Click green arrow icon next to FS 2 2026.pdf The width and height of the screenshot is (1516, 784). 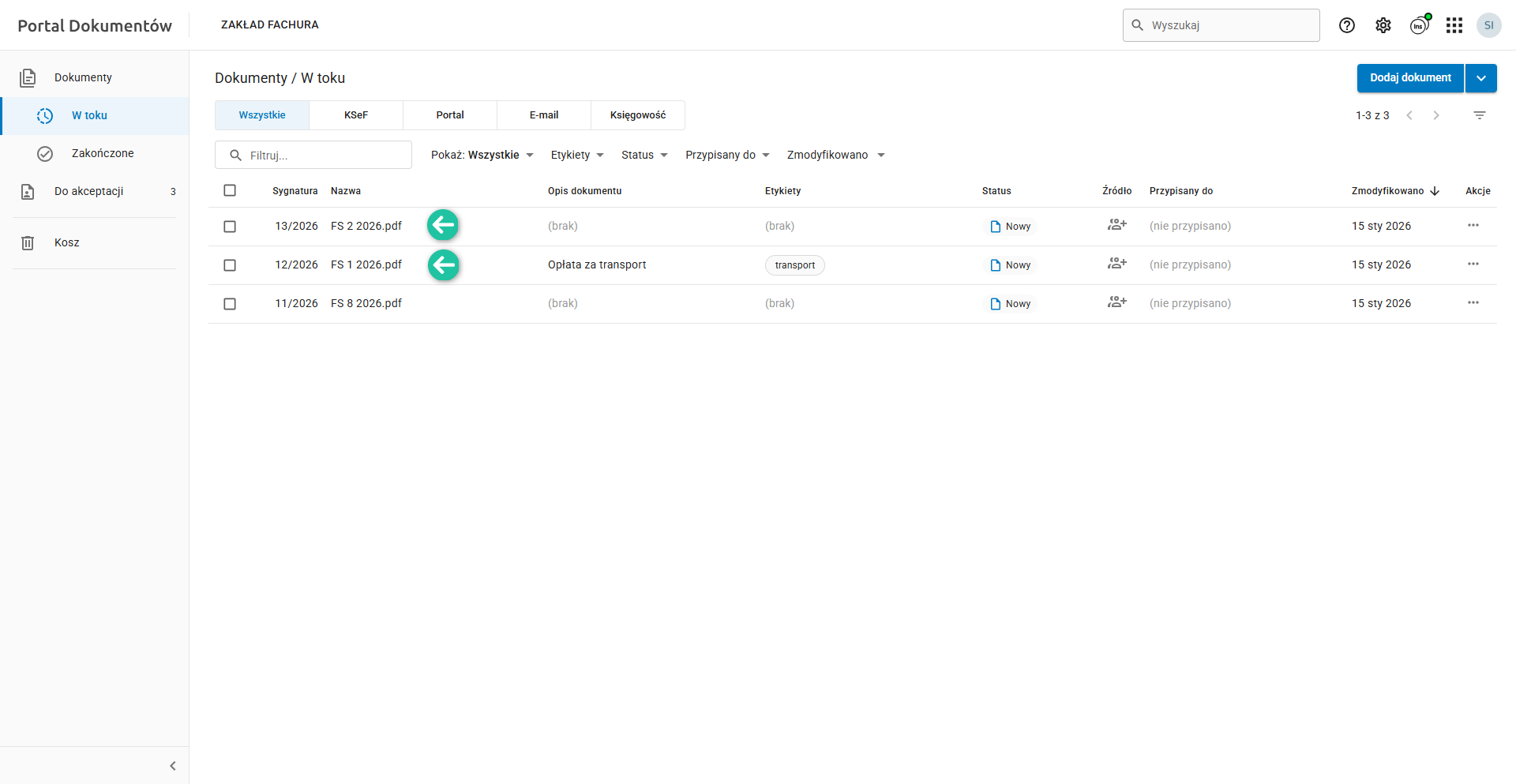point(443,226)
